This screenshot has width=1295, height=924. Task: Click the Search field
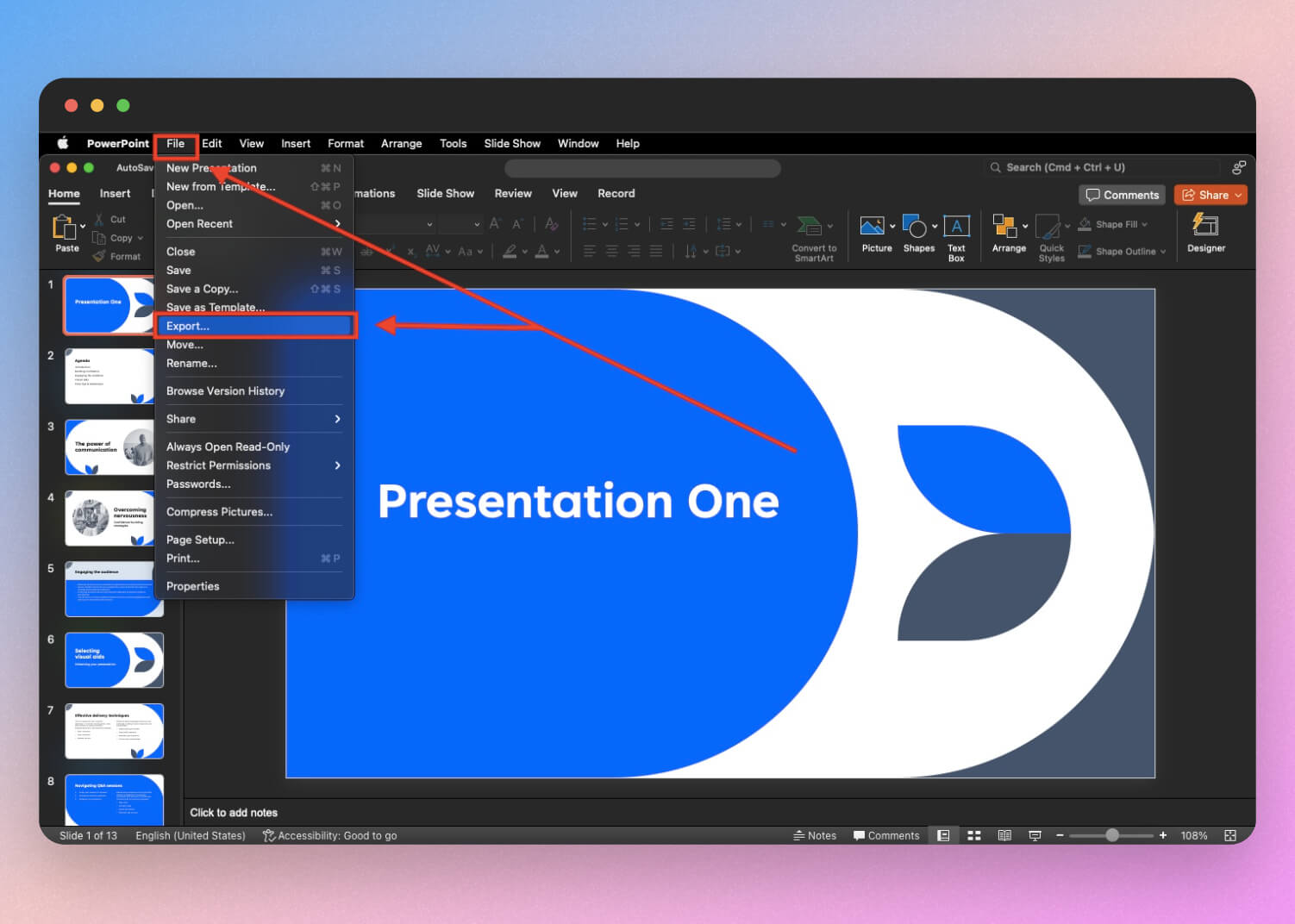pyautogui.click(x=1103, y=167)
